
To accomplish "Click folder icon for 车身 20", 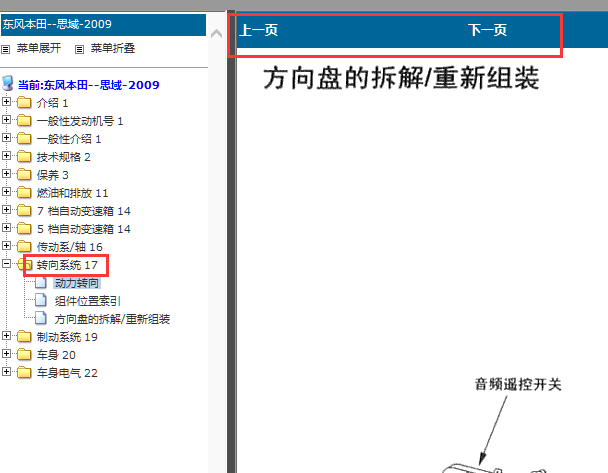I will point(24,355).
